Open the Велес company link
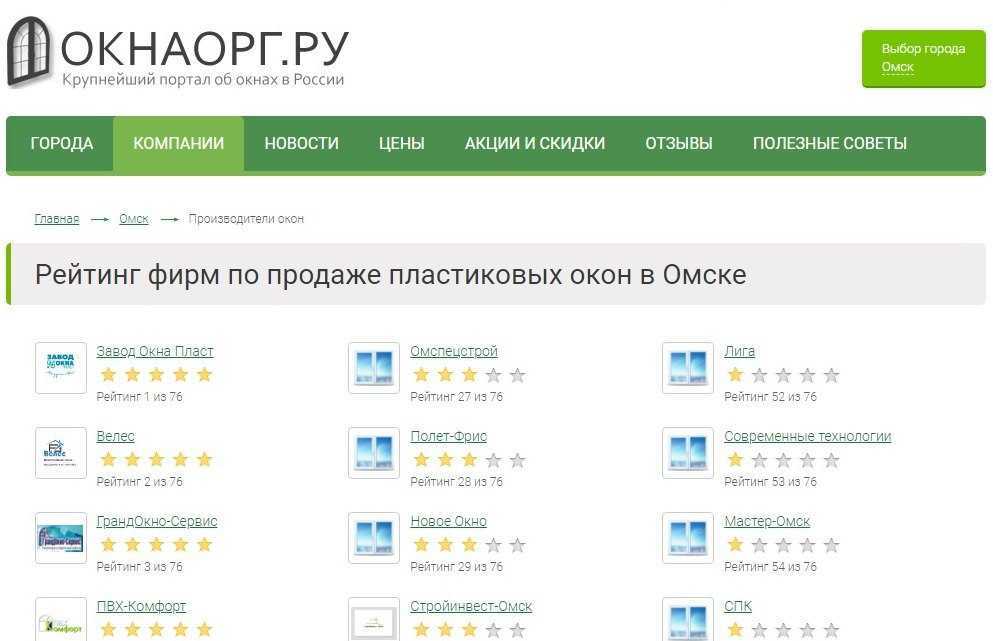The height and width of the screenshot is (641, 993). point(115,436)
